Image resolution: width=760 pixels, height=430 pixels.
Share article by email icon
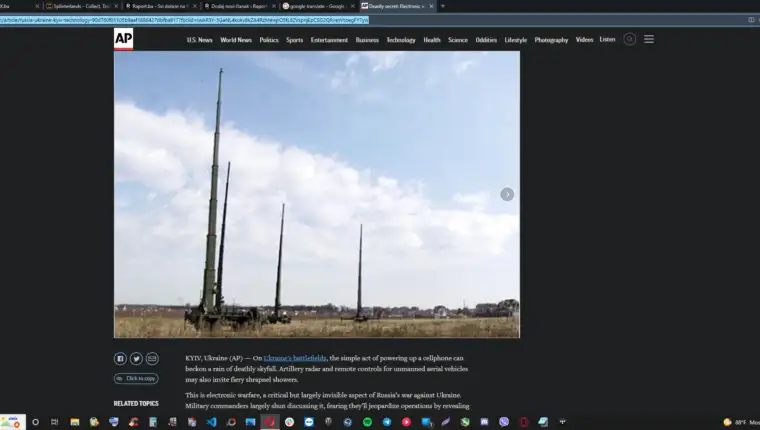152,359
